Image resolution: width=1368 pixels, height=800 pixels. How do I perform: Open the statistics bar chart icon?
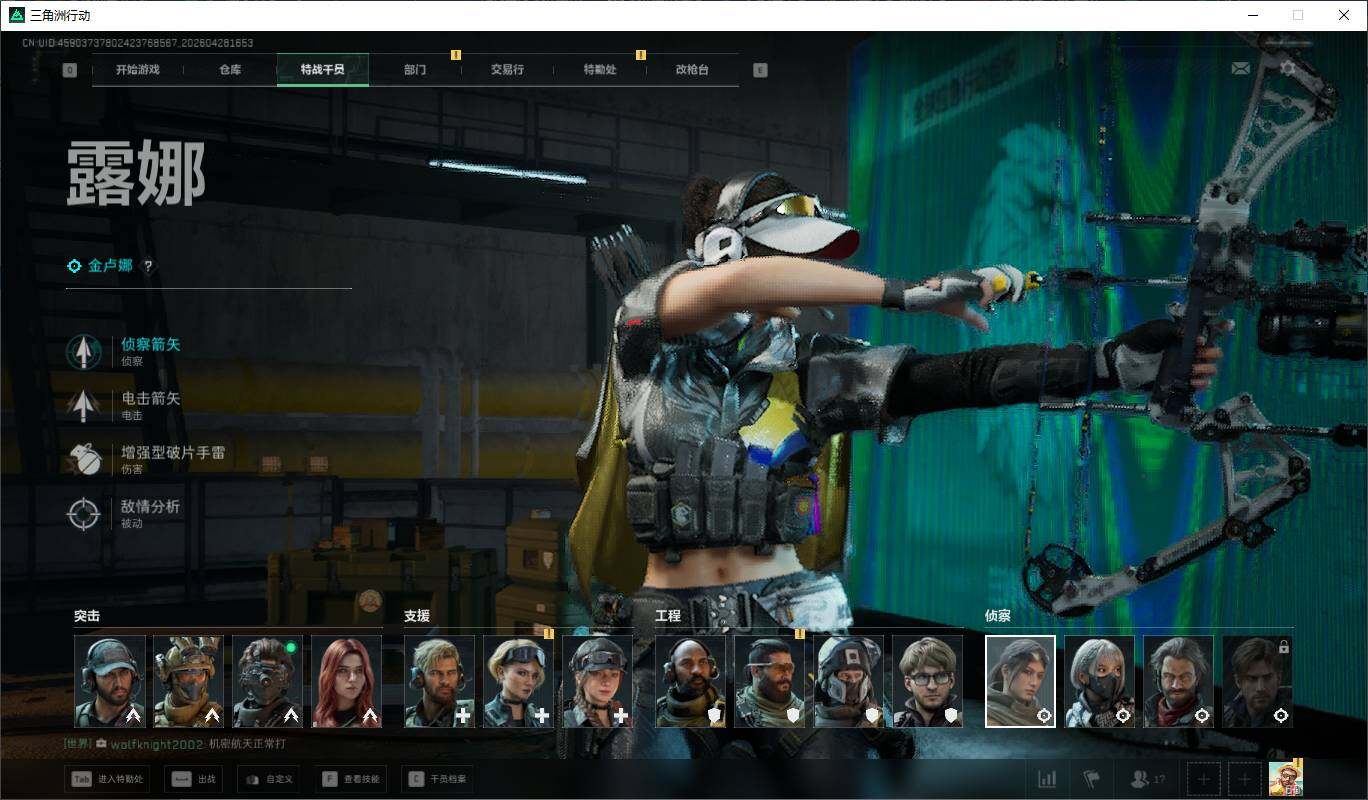[x=1047, y=779]
